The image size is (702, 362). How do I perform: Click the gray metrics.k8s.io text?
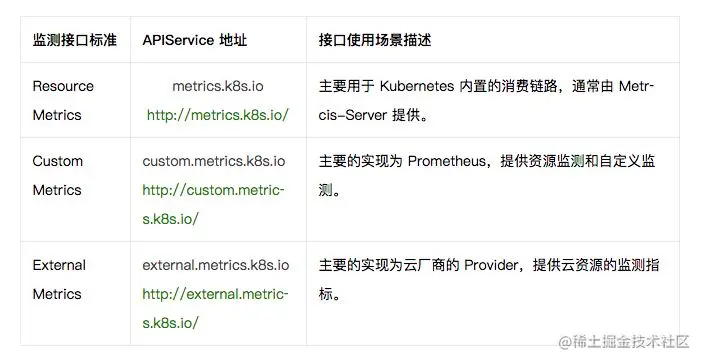(218, 86)
